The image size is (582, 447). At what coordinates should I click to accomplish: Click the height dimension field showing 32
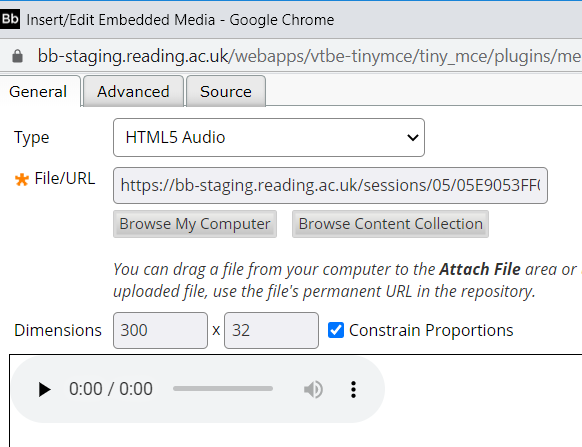pos(271,330)
